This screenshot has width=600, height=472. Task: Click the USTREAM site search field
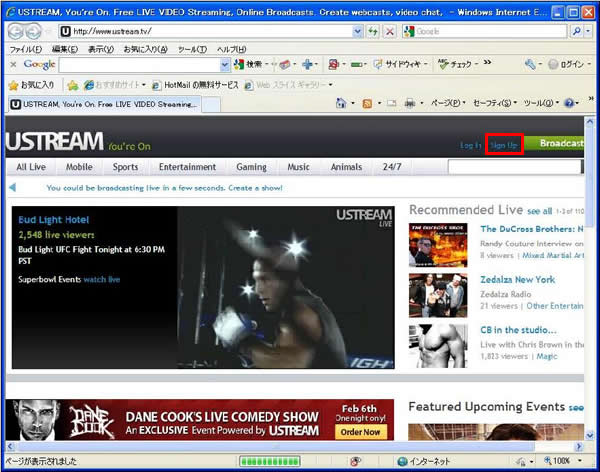(515, 167)
